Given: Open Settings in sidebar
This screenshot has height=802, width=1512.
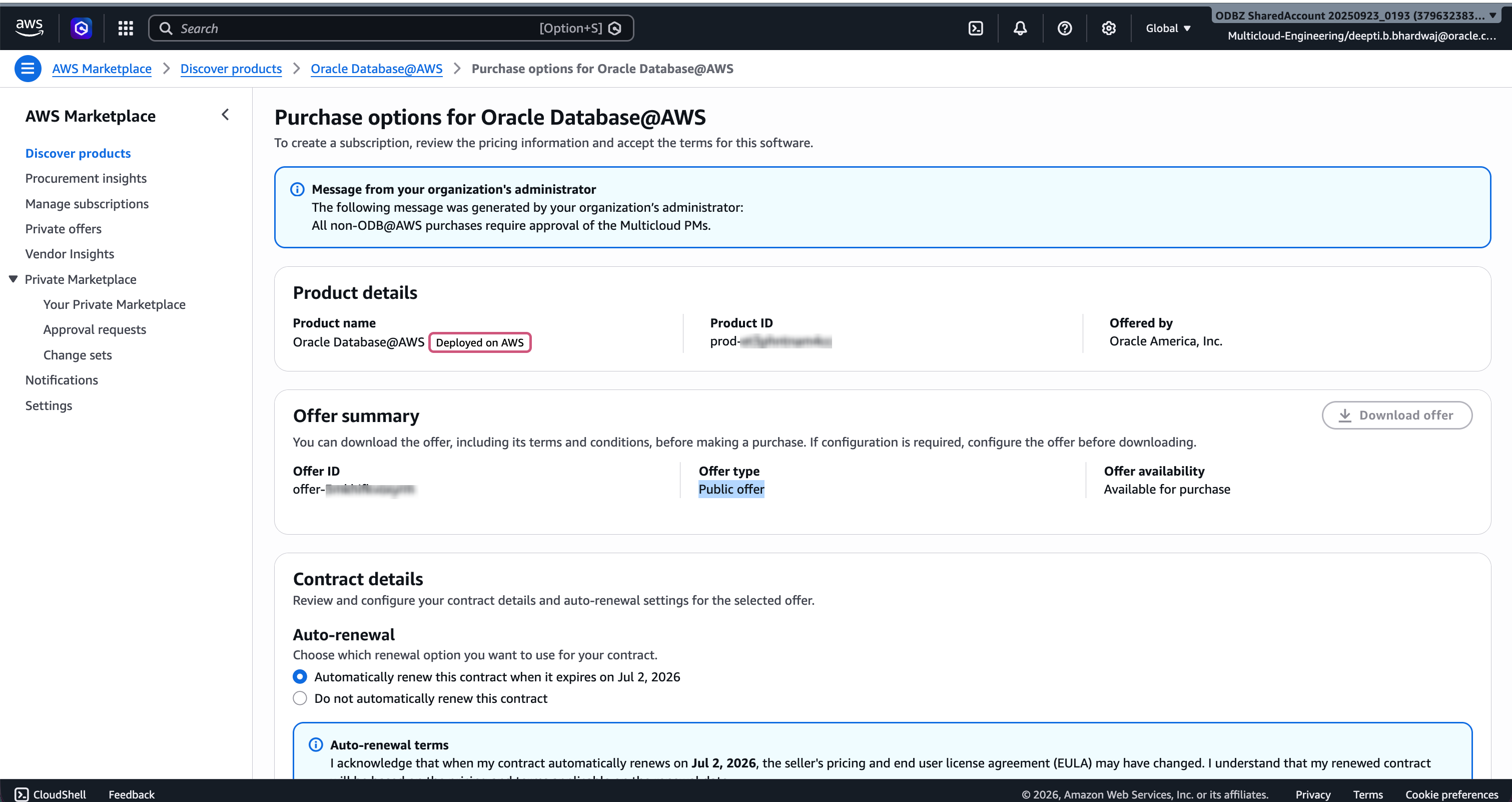Looking at the screenshot, I should pos(49,405).
